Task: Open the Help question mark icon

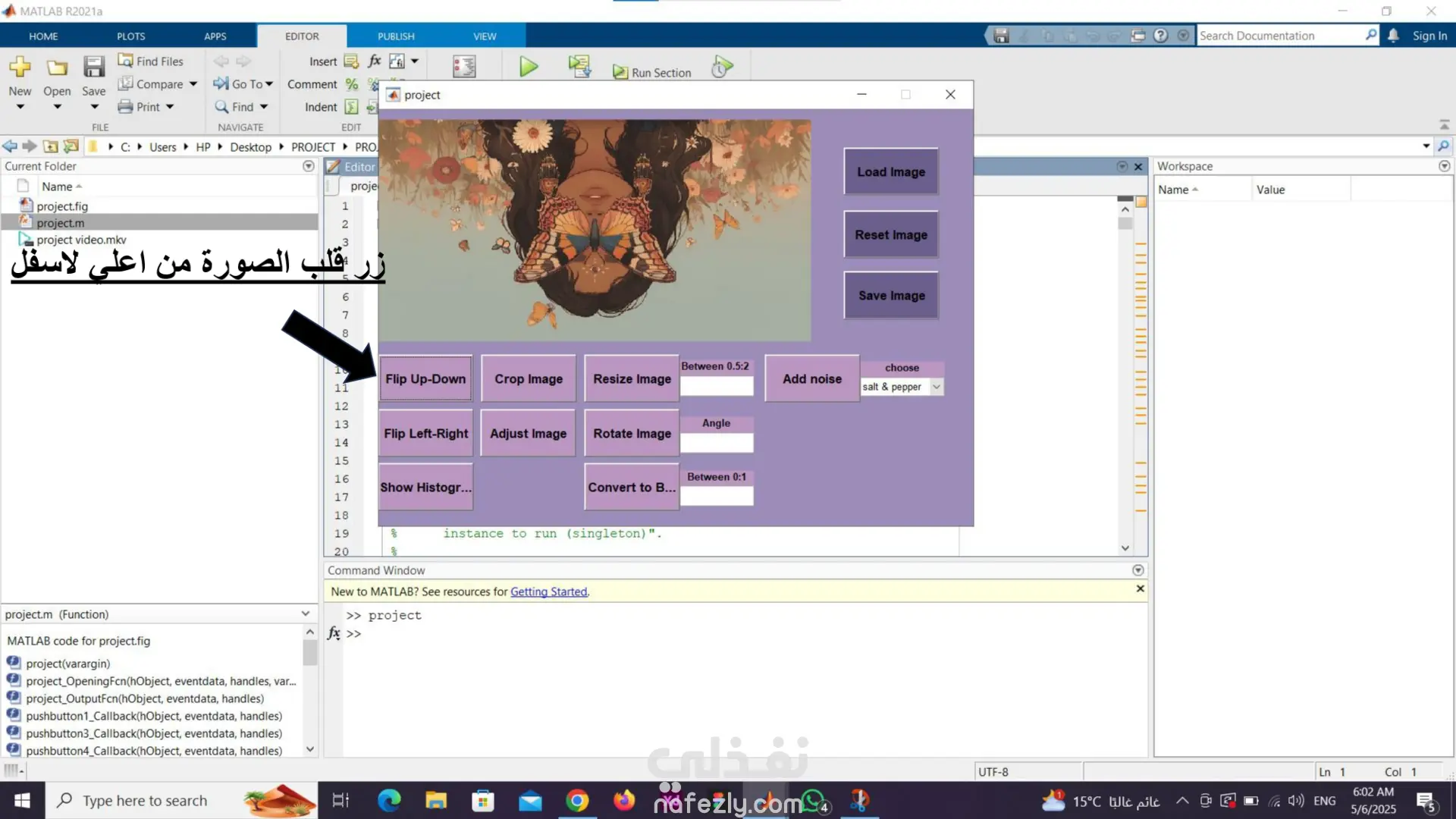Action: [1161, 36]
